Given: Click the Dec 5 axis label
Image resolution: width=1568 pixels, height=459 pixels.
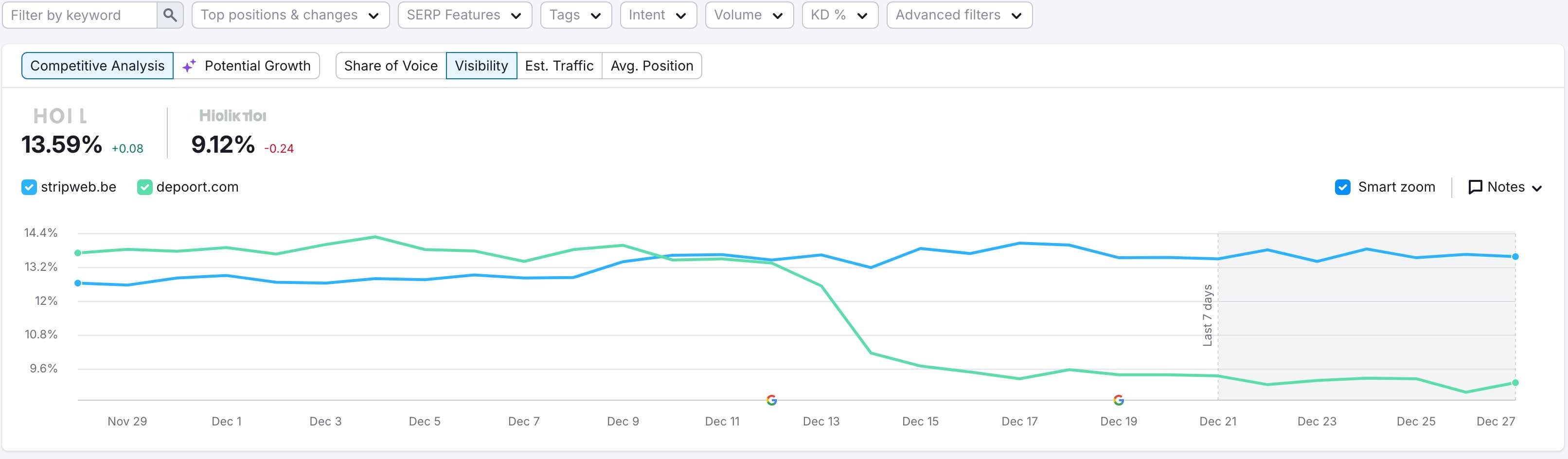Looking at the screenshot, I should coord(424,421).
